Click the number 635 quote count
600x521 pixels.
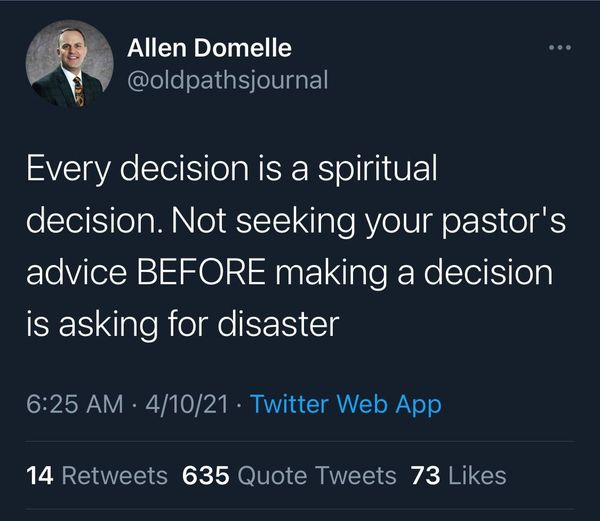point(206,476)
